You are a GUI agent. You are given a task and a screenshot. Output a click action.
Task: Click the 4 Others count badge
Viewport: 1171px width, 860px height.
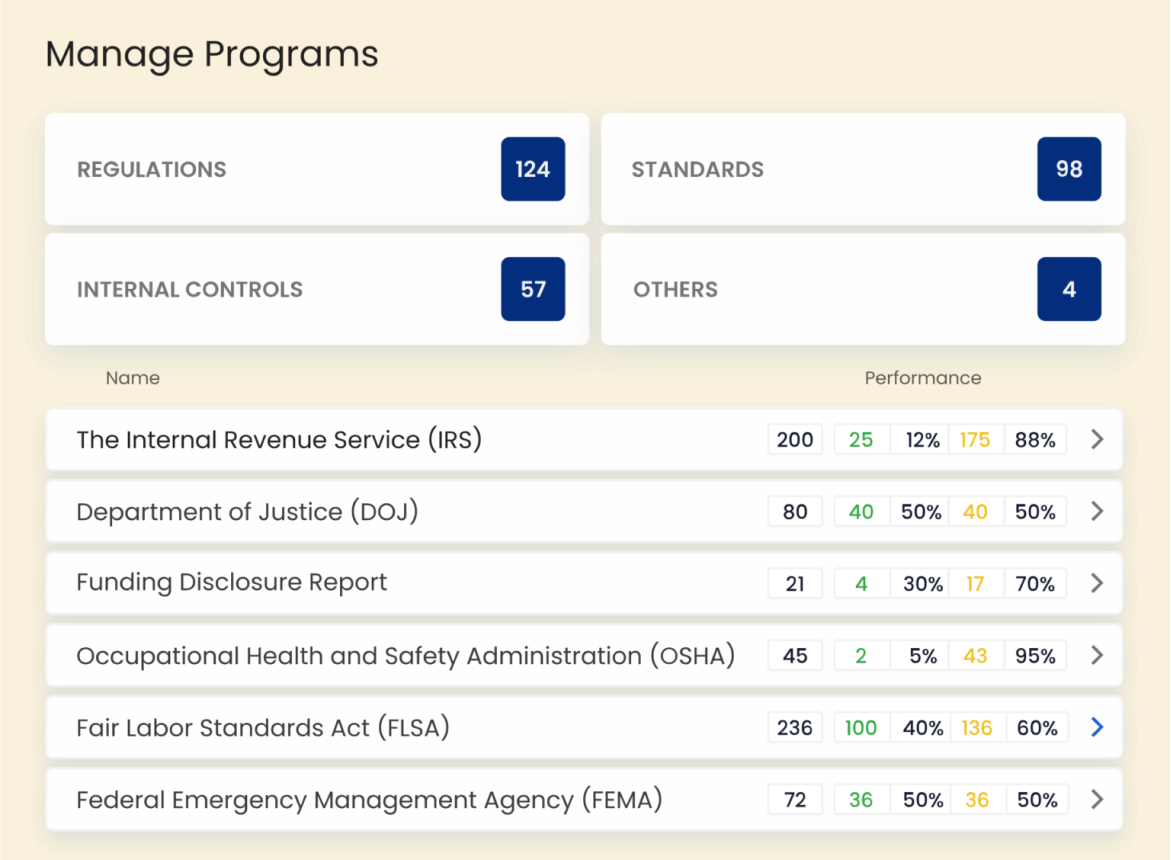[x=1069, y=289]
